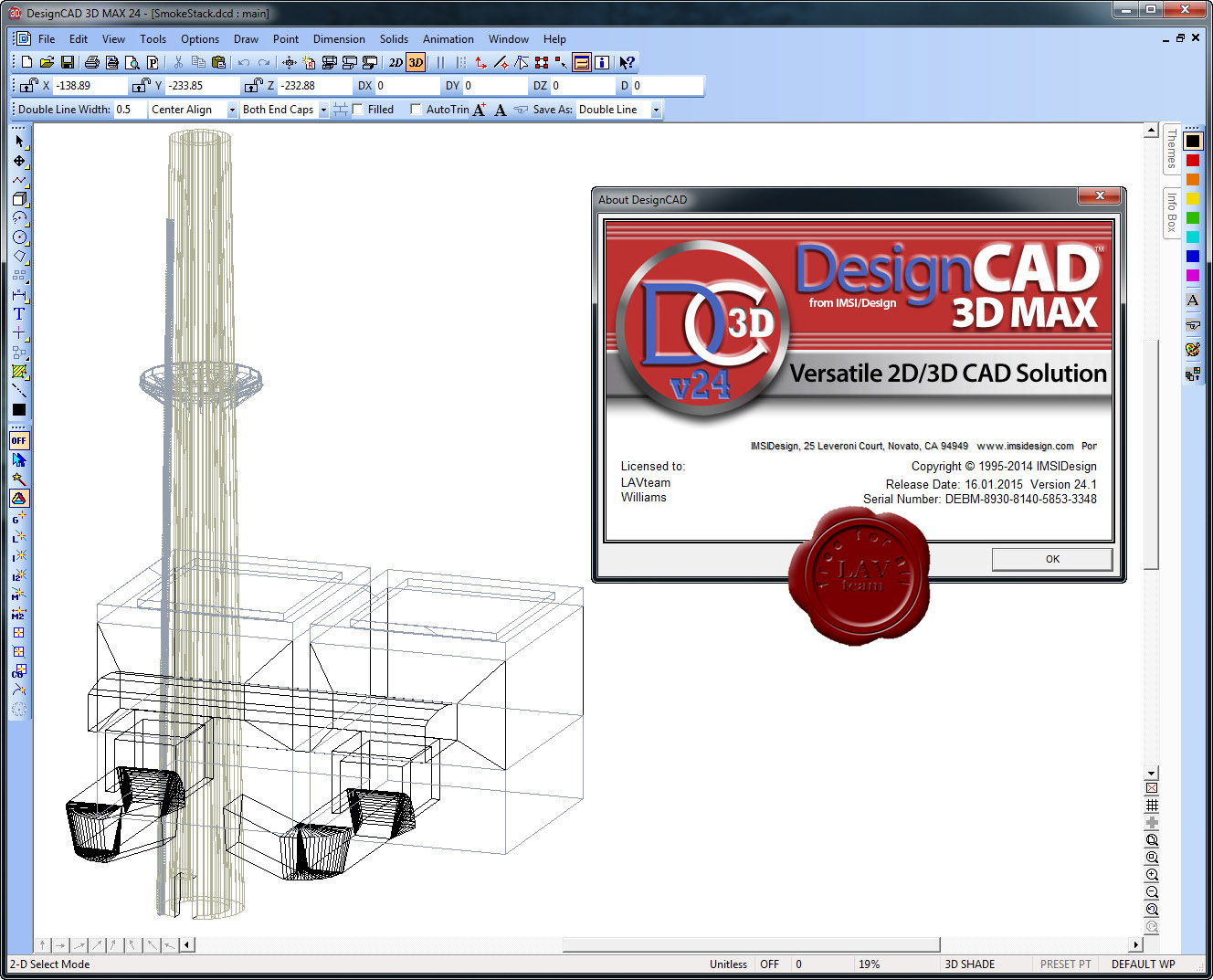Screen dimensions: 1213x980
Task: Switch to 3D mode
Action: tap(416, 62)
